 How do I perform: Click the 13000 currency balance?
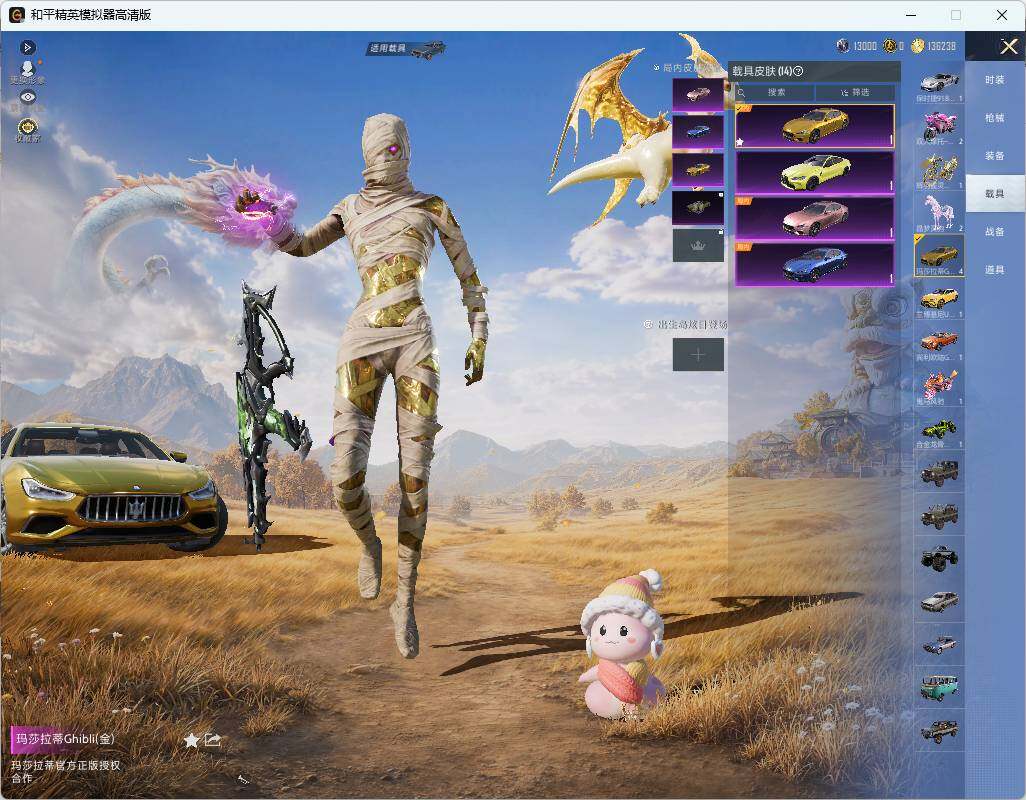coord(857,46)
